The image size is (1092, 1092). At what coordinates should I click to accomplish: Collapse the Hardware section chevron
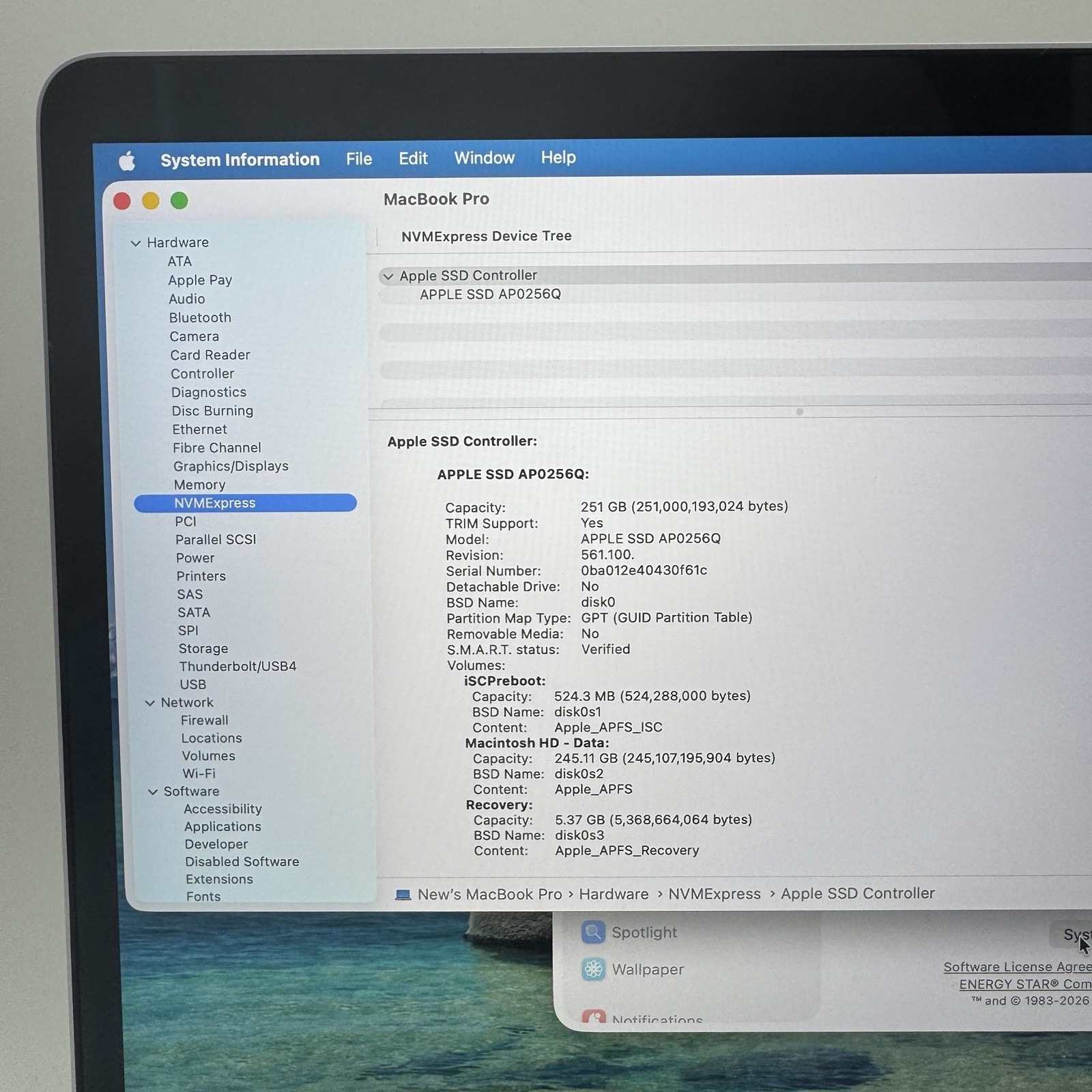pos(136,243)
